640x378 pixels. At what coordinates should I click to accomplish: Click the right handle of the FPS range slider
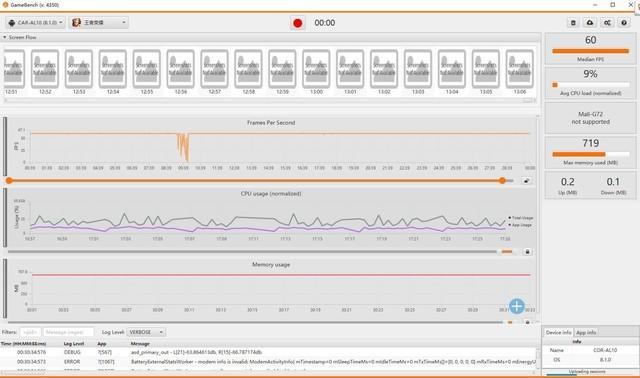click(x=502, y=180)
